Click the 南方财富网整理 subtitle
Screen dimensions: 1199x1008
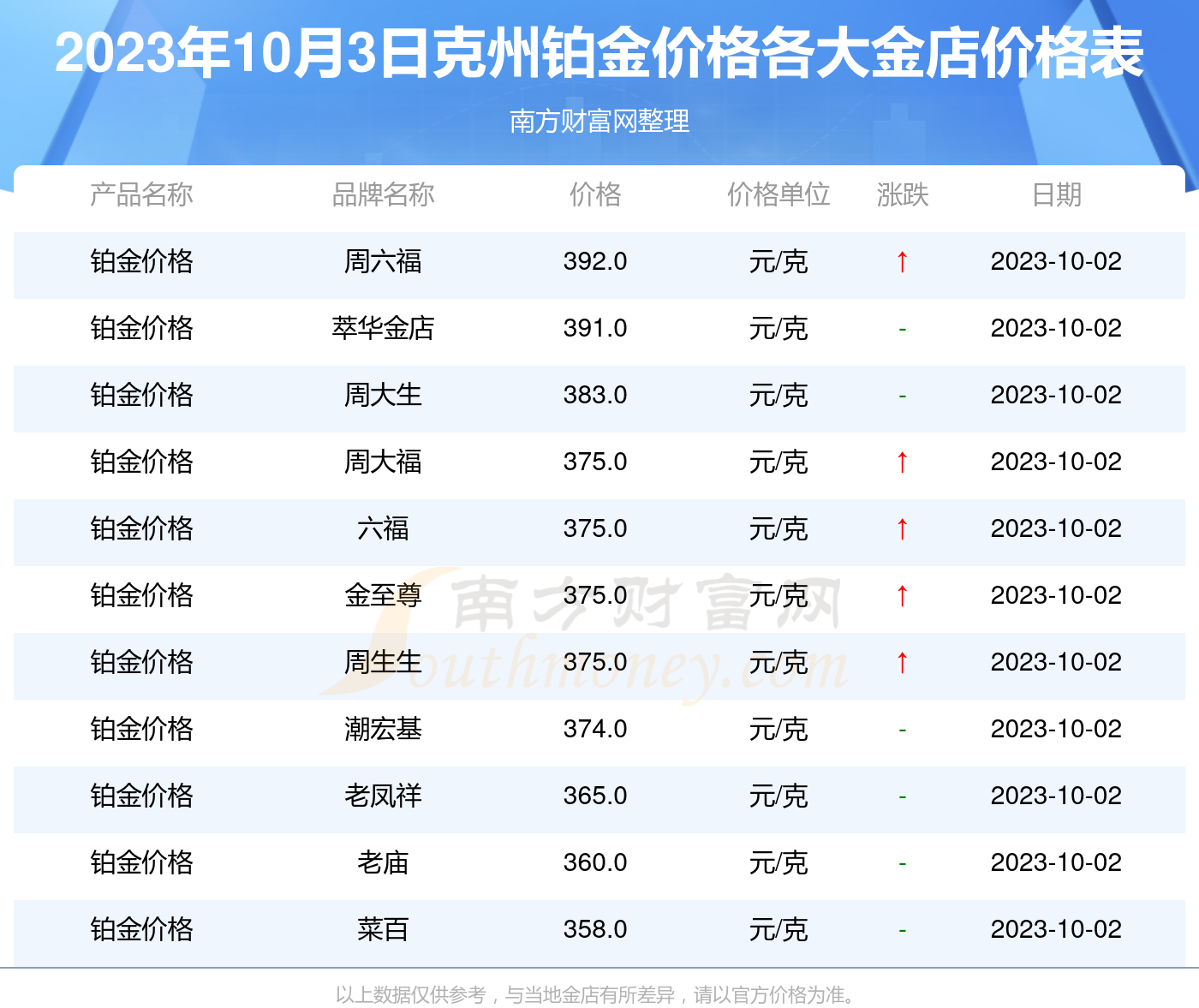[599, 122]
